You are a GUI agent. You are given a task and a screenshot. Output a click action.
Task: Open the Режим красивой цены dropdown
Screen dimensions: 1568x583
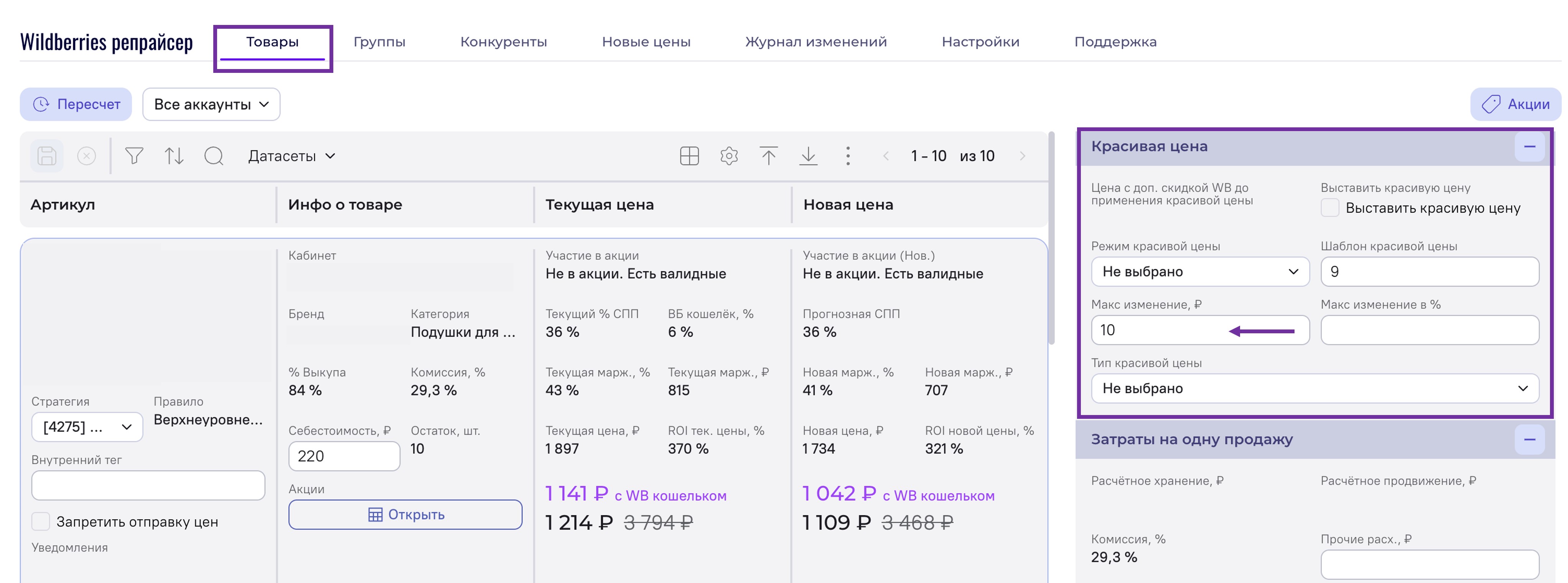click(1200, 272)
